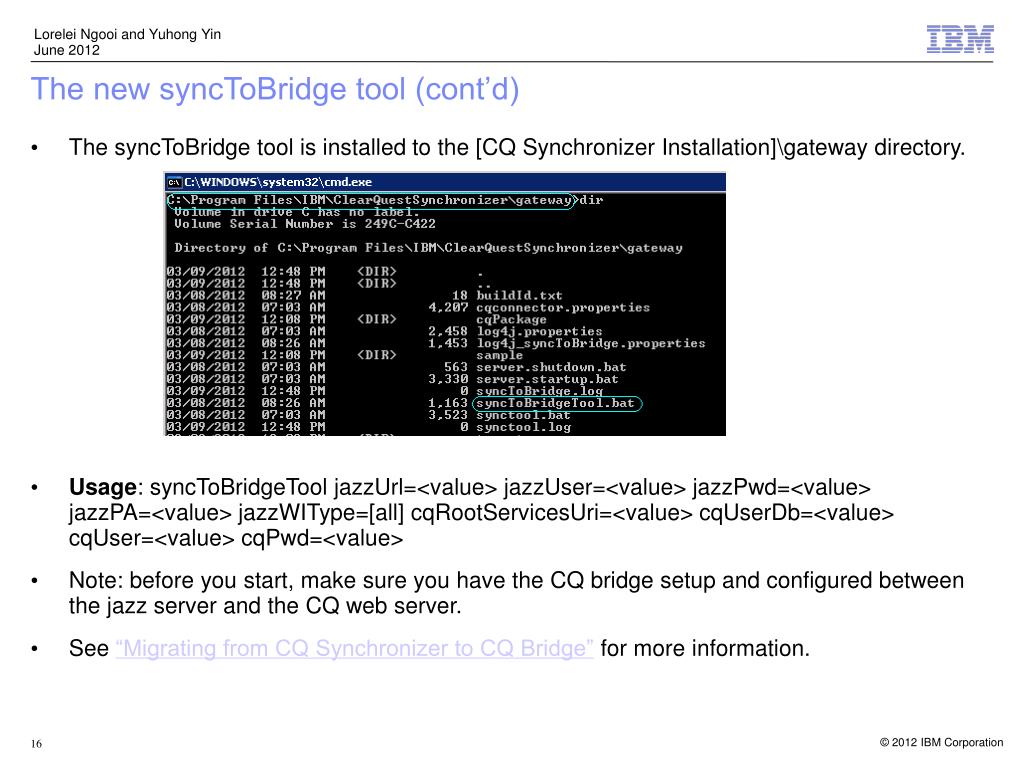Click the cmd.exe window title text
The width and height of the screenshot is (1024, 768).
pos(278,182)
